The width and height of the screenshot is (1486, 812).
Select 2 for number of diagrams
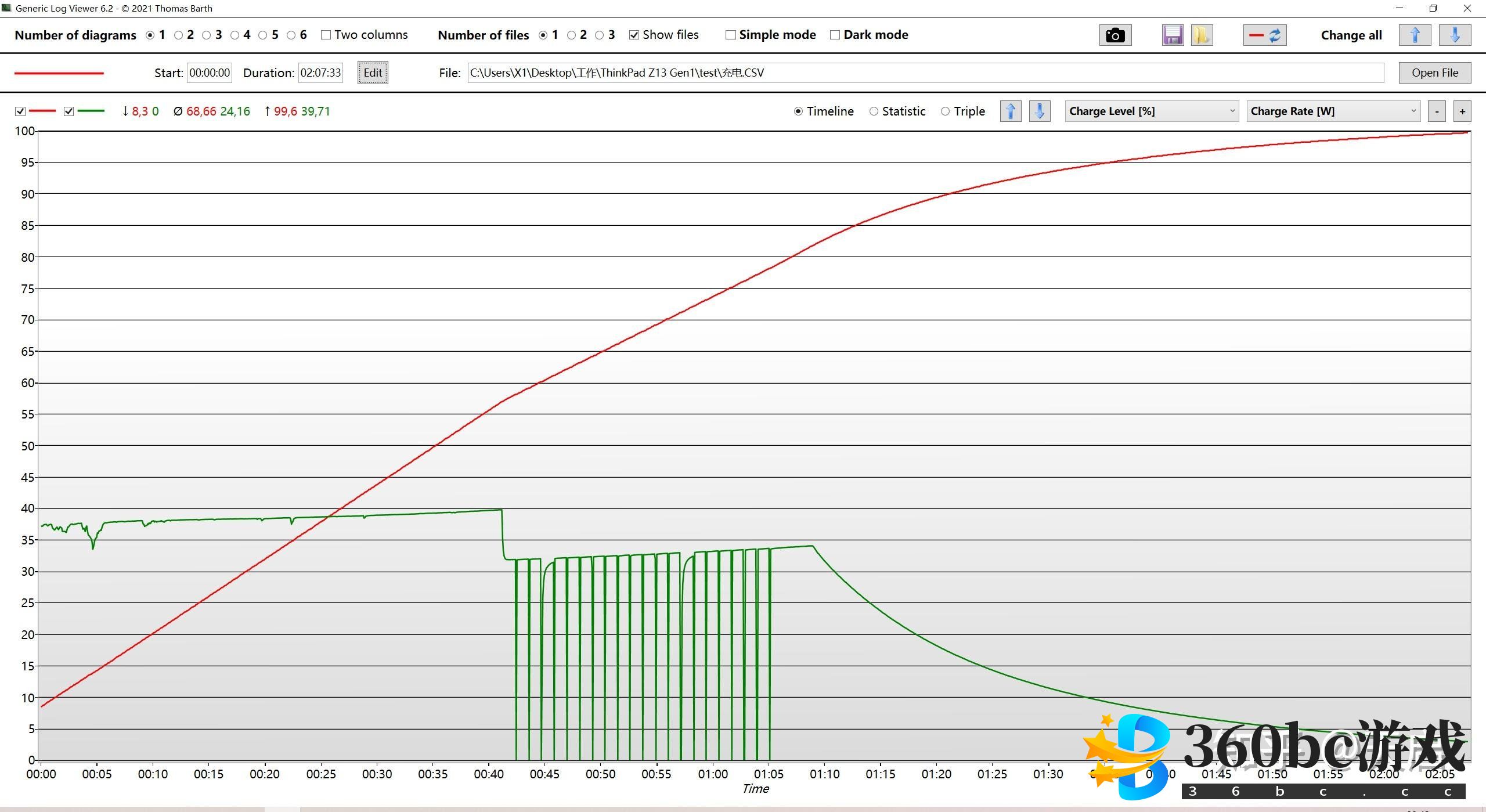(179, 35)
